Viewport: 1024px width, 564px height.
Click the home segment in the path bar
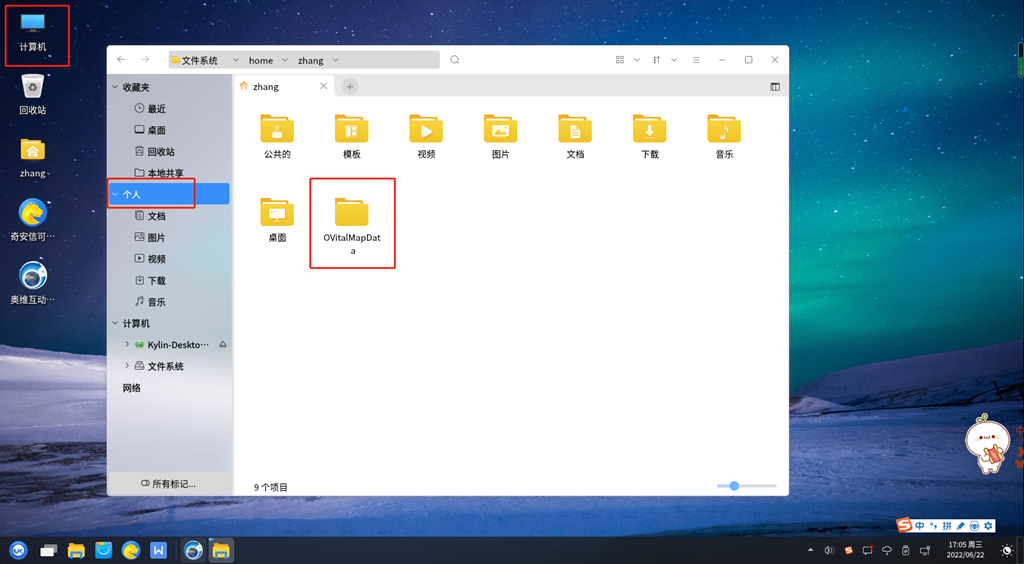pos(261,61)
